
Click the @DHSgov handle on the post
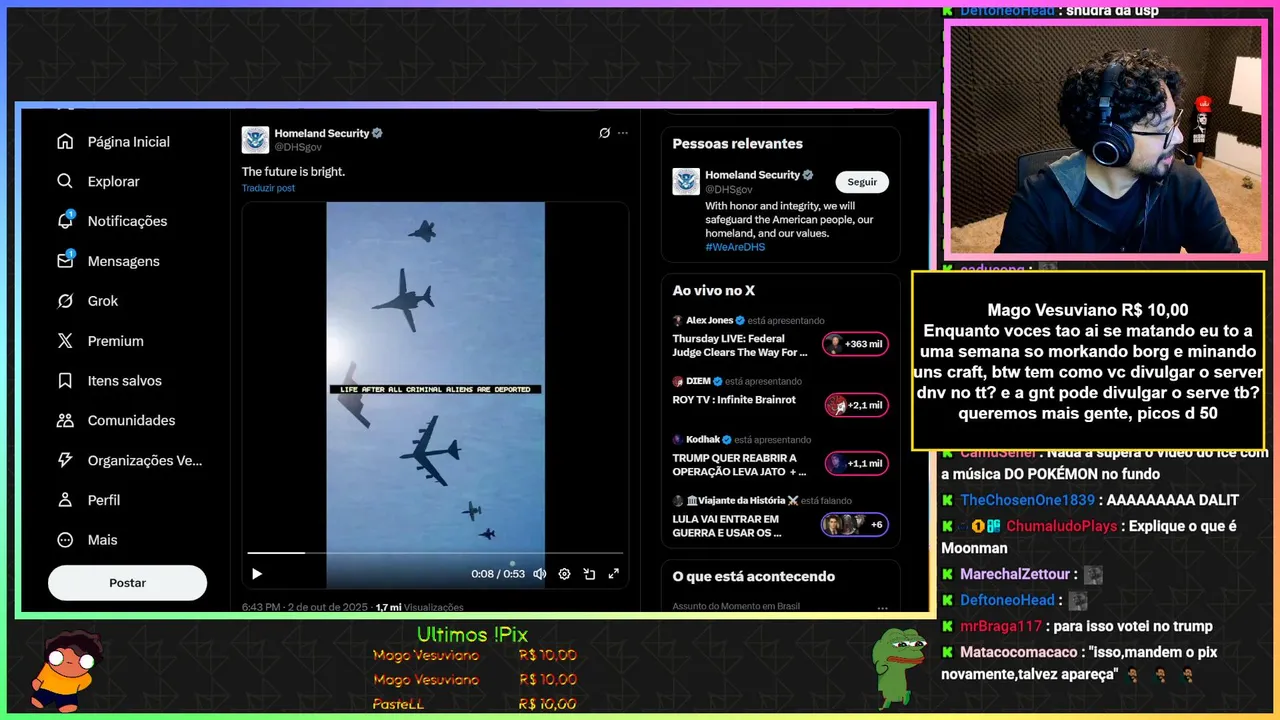298,147
